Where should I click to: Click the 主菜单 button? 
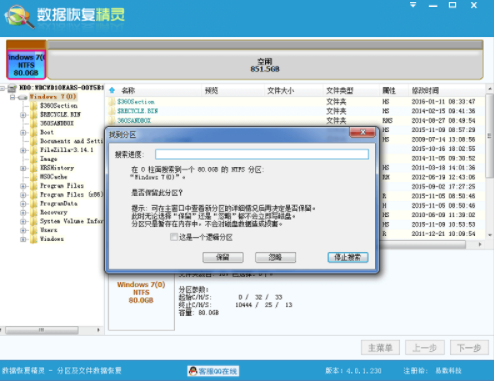tap(380, 348)
